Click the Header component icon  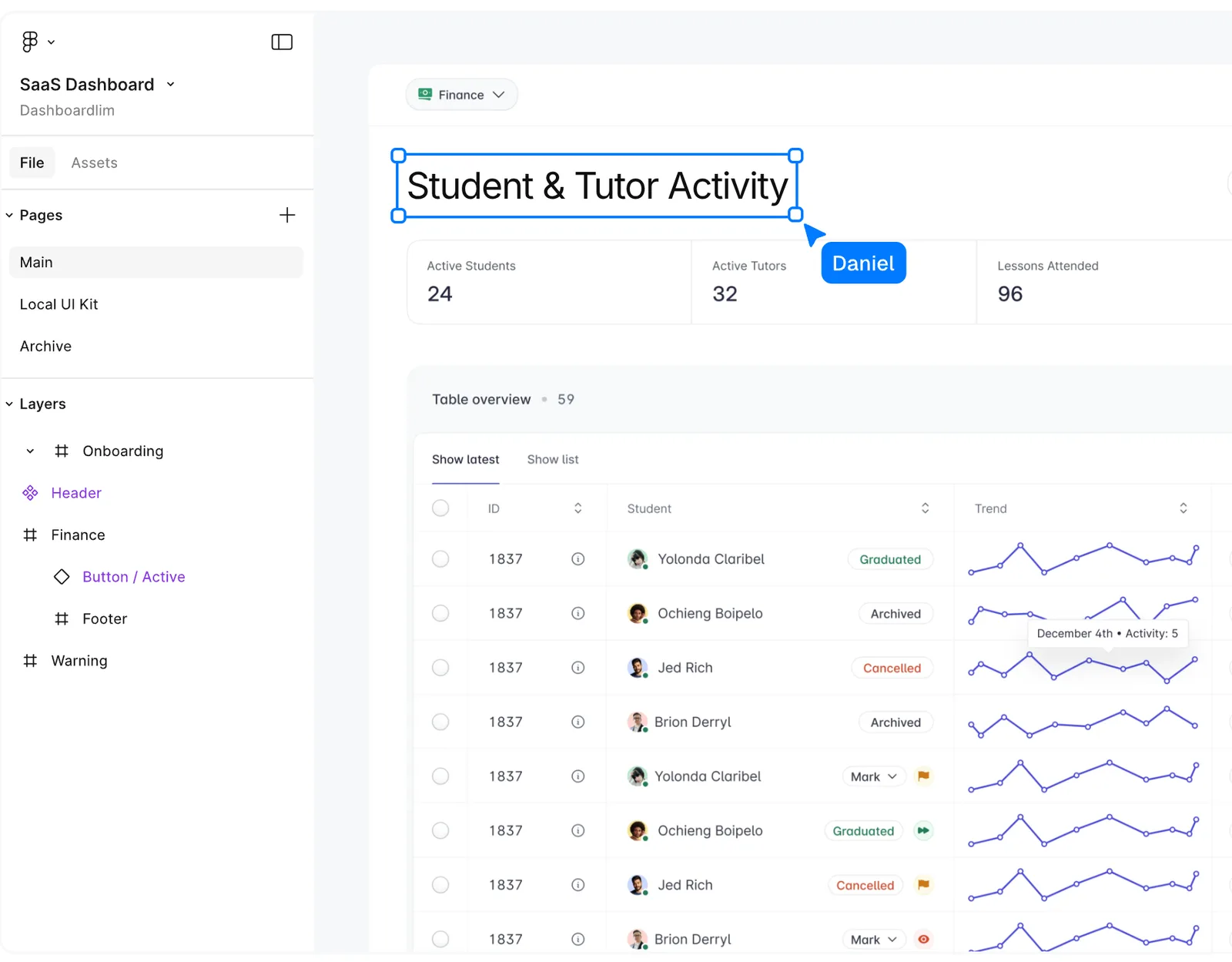tap(30, 493)
